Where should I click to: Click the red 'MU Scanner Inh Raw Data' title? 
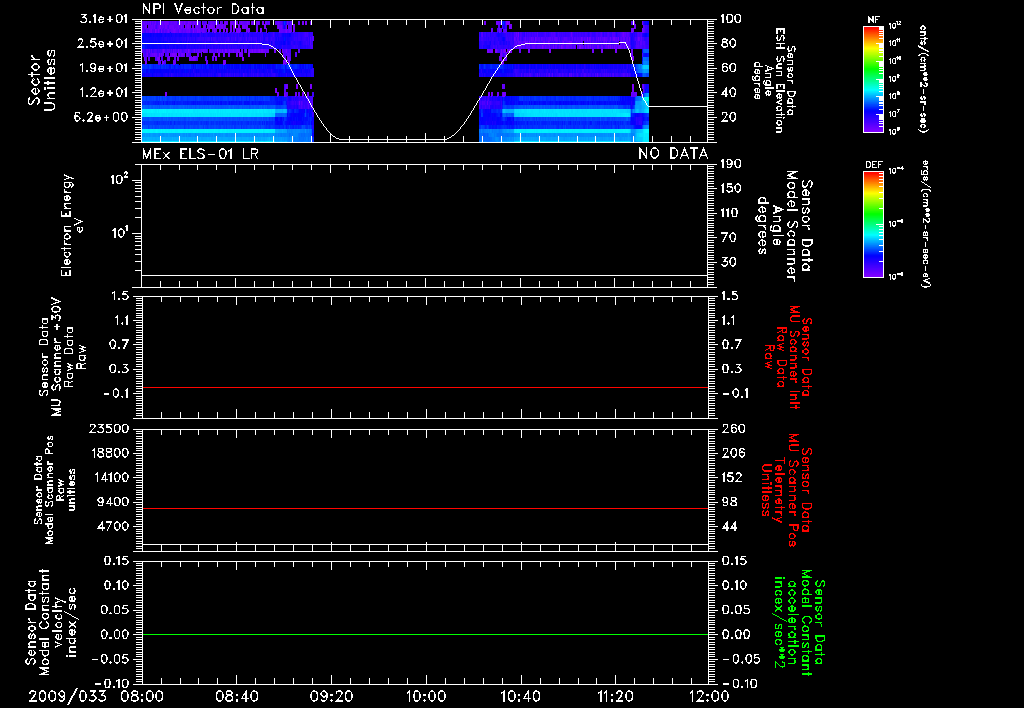click(x=788, y=357)
